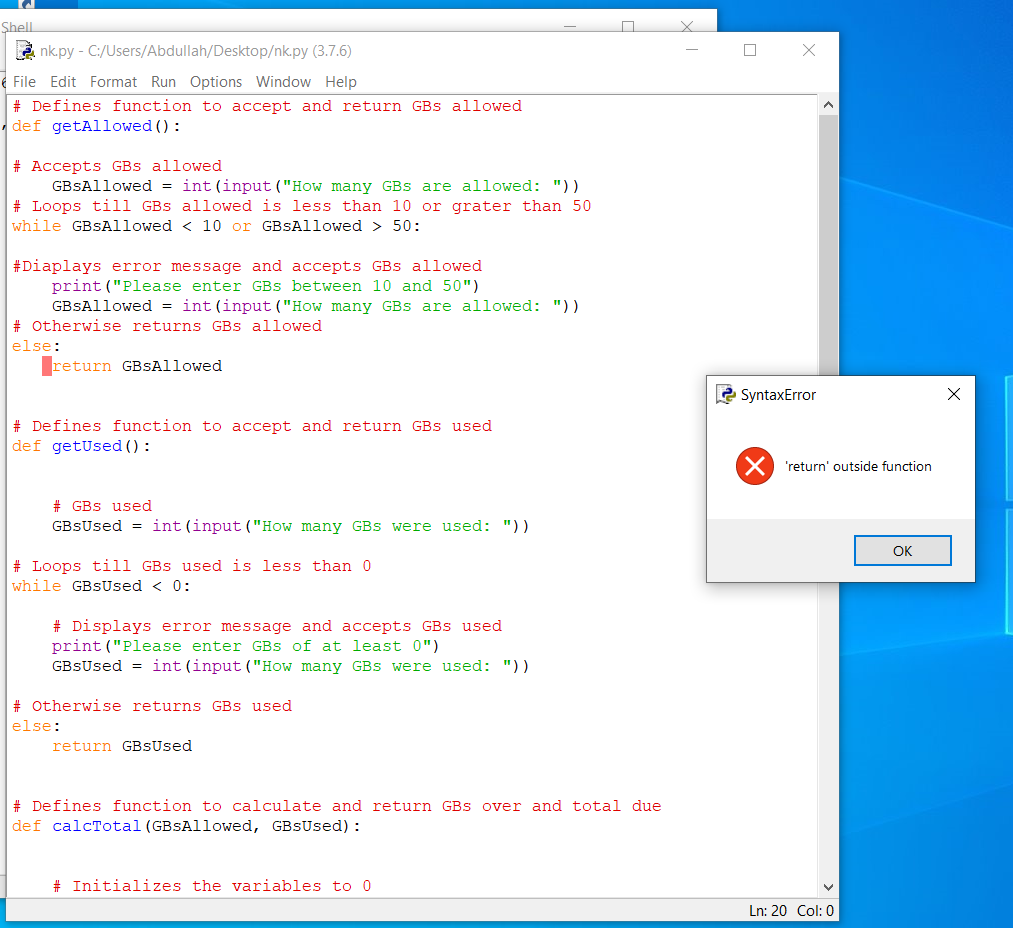Click the IDLE Python icon in the title bar
1013x928 pixels.
click(x=24, y=50)
